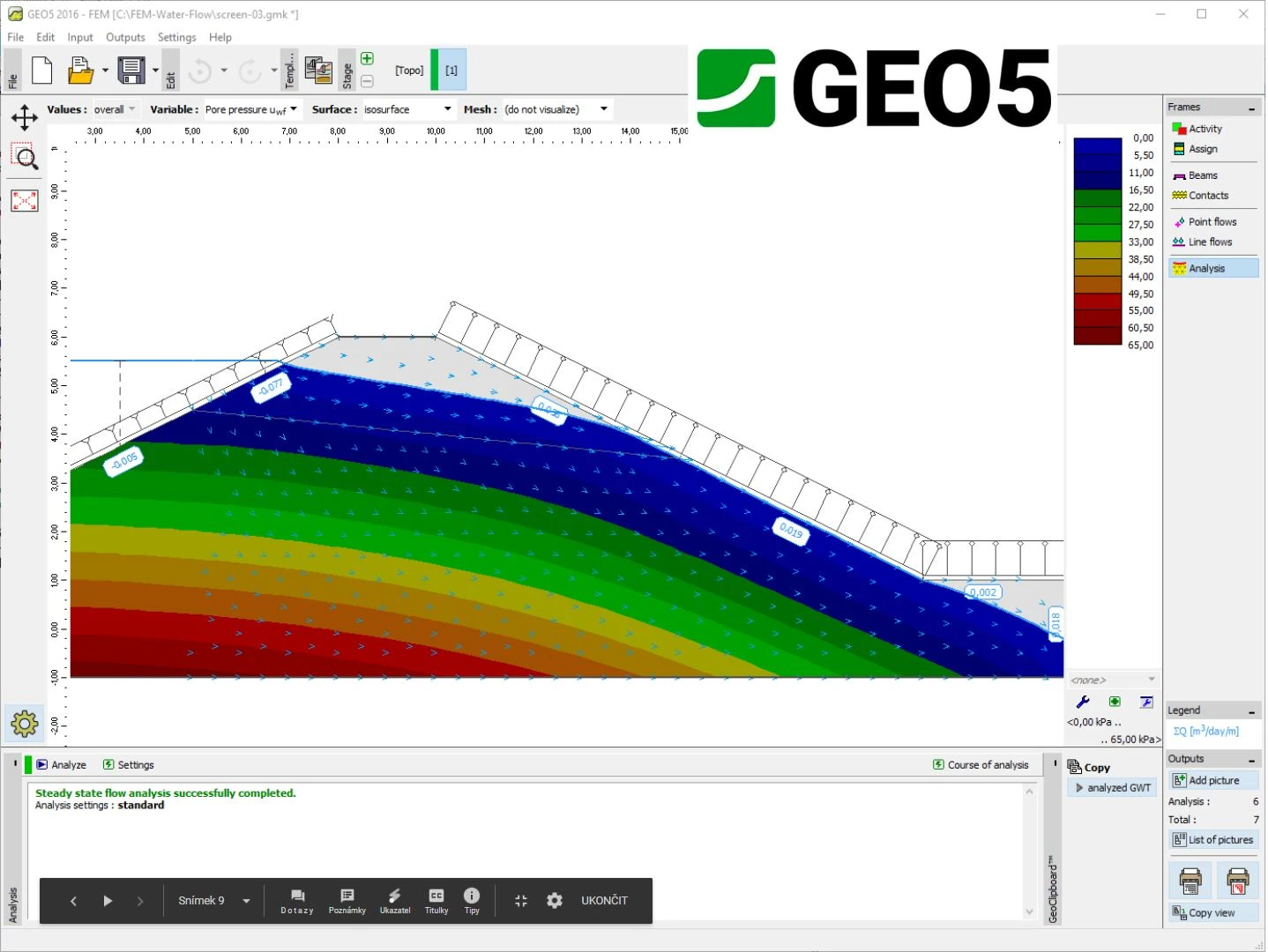Collapse the Legend panel

[1251, 710]
